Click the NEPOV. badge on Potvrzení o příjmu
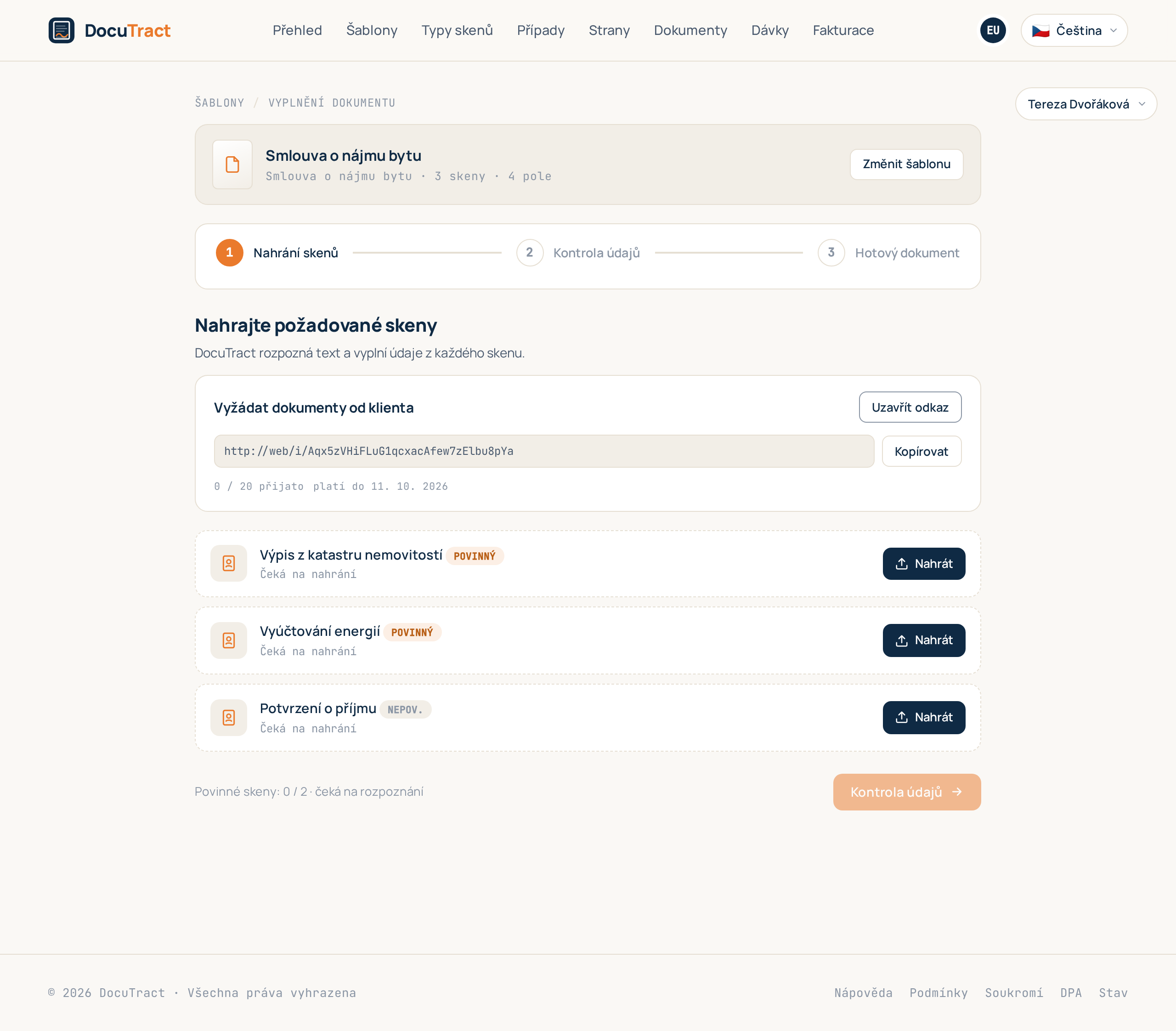 point(405,709)
